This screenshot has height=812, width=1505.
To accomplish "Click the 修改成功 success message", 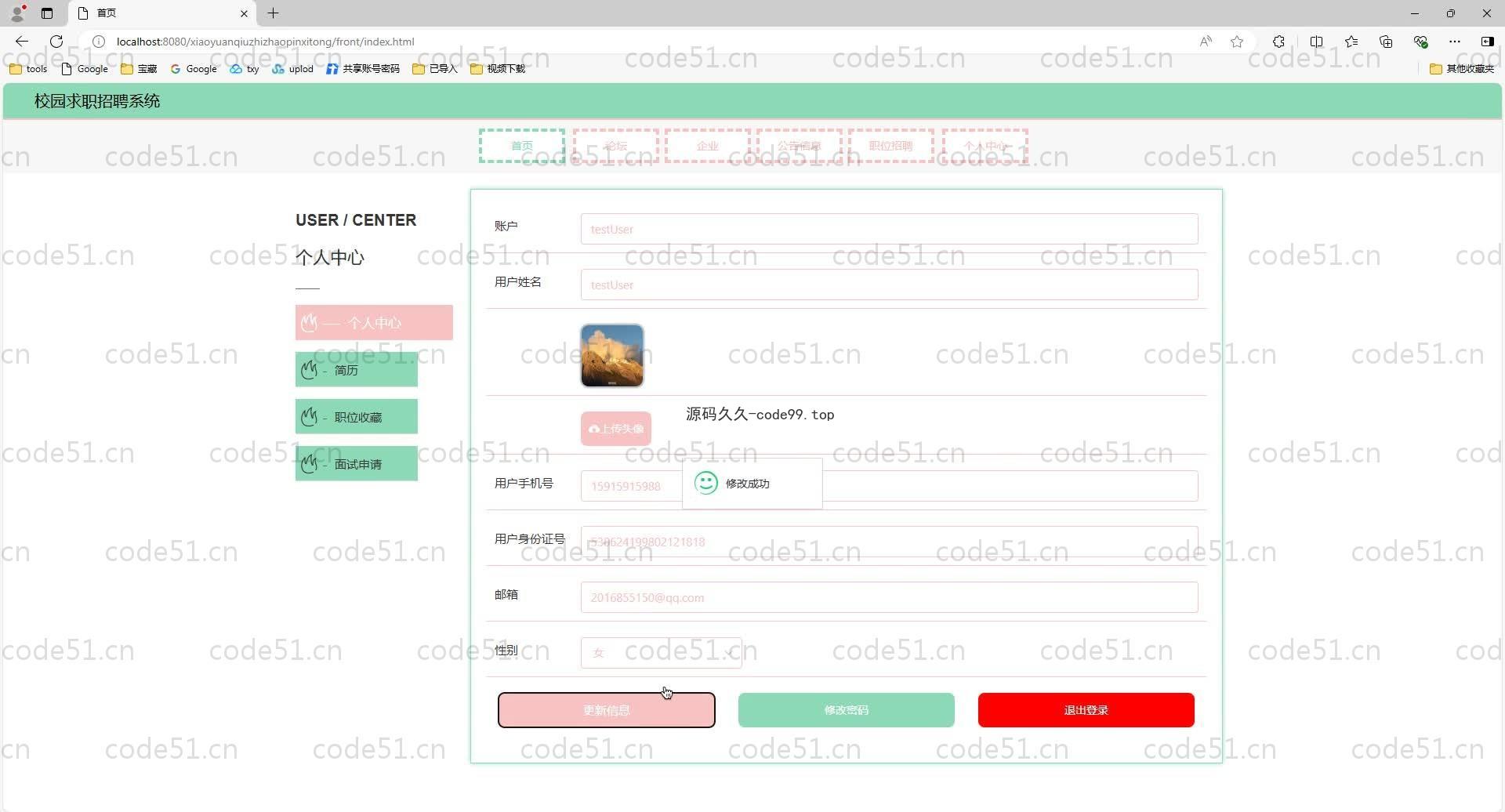I will (752, 484).
